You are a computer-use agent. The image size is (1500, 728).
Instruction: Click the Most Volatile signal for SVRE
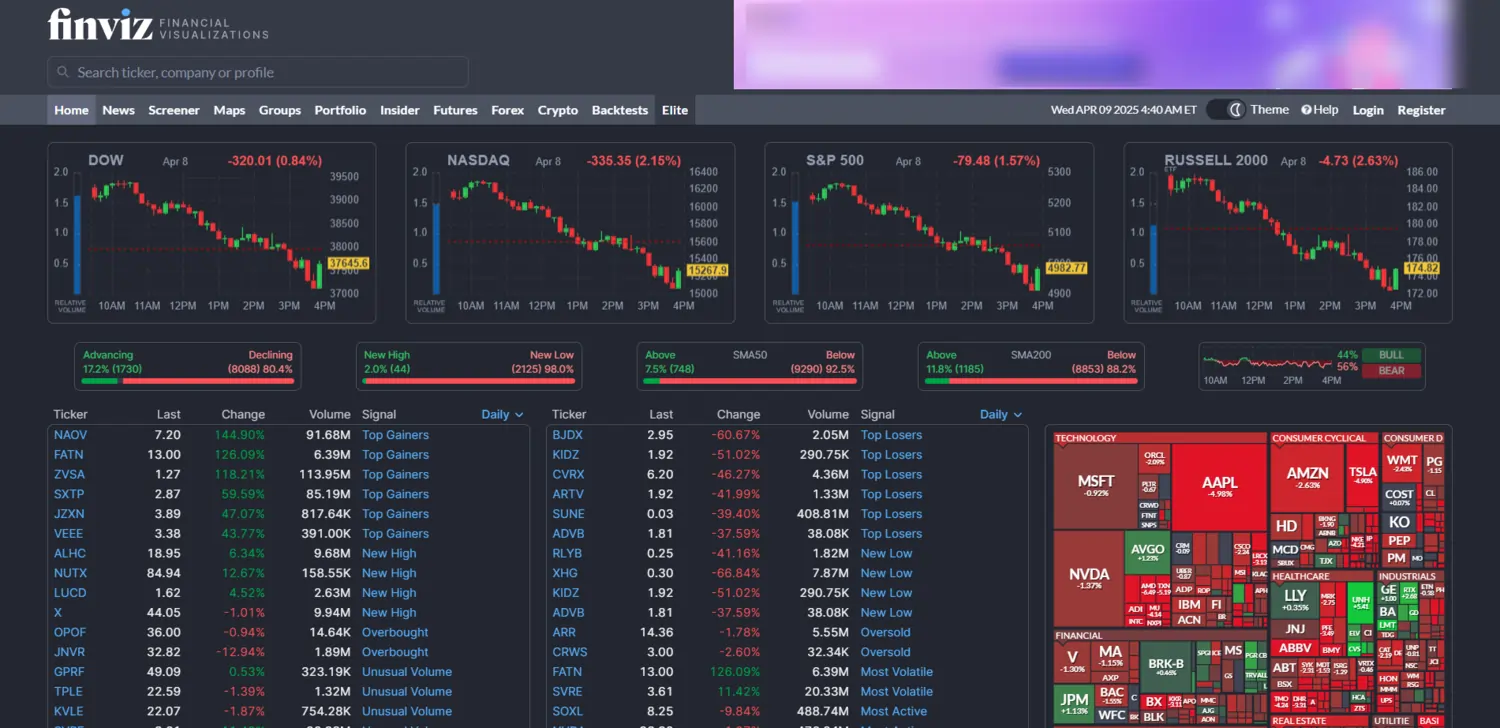[896, 692]
